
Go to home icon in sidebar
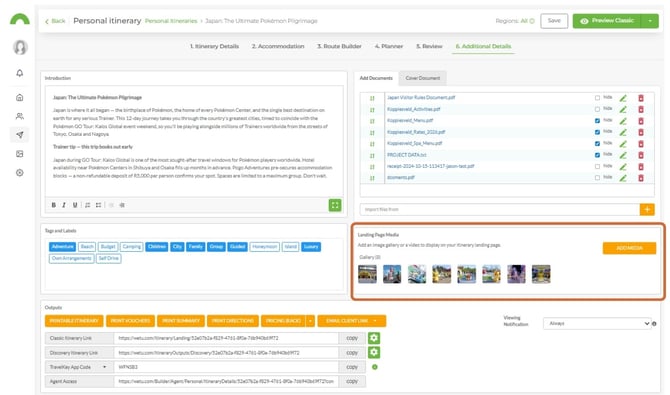tap(20, 97)
